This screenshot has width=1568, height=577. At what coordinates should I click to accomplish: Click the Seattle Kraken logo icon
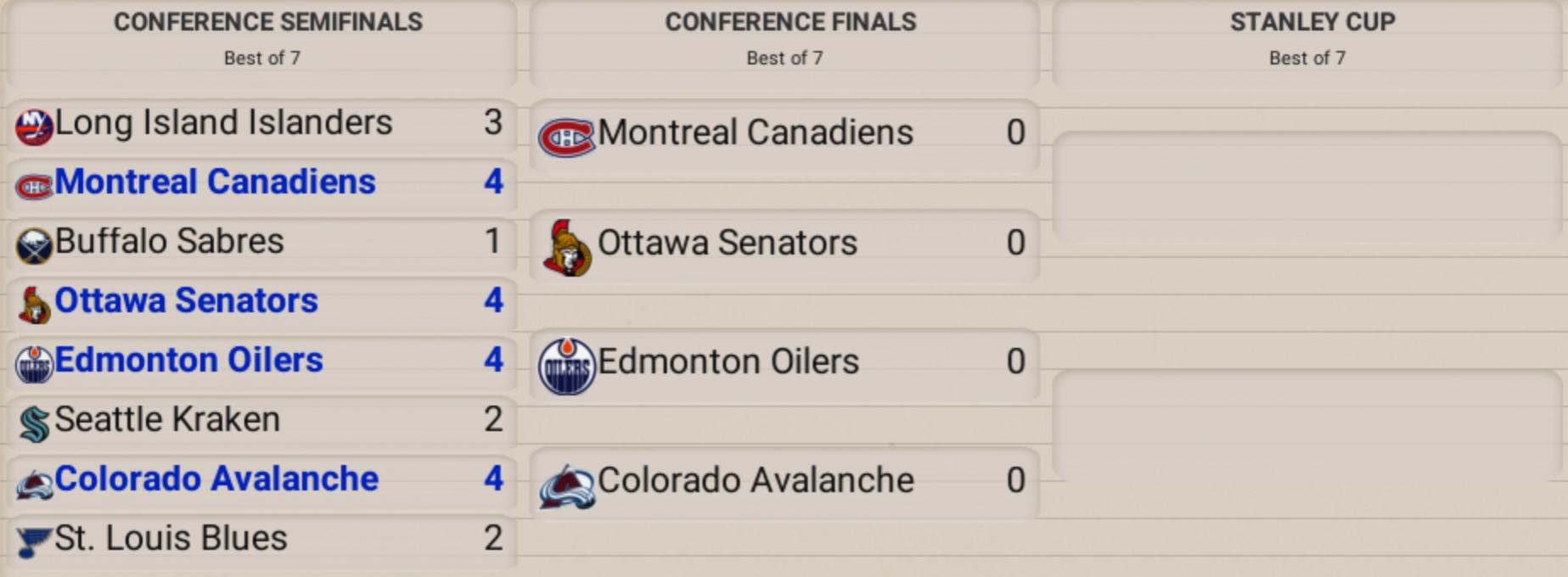(x=34, y=423)
